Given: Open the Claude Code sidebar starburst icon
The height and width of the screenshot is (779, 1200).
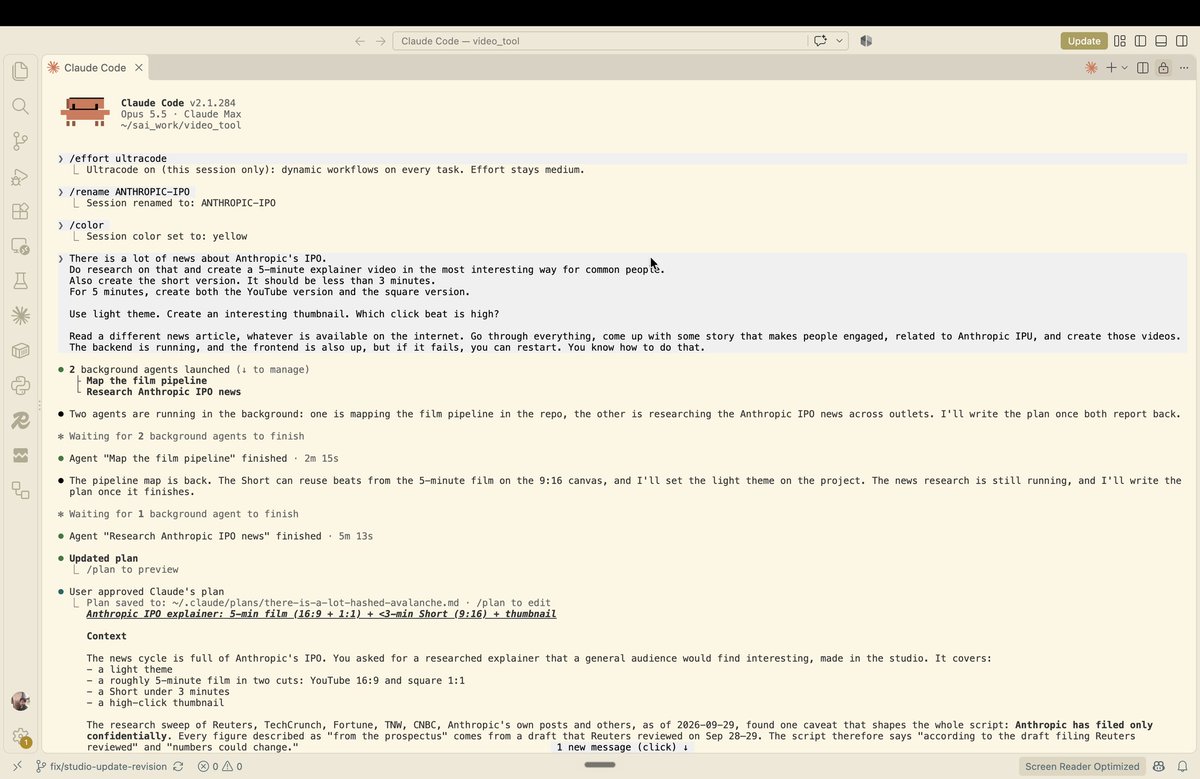Looking at the screenshot, I should [x=20, y=316].
